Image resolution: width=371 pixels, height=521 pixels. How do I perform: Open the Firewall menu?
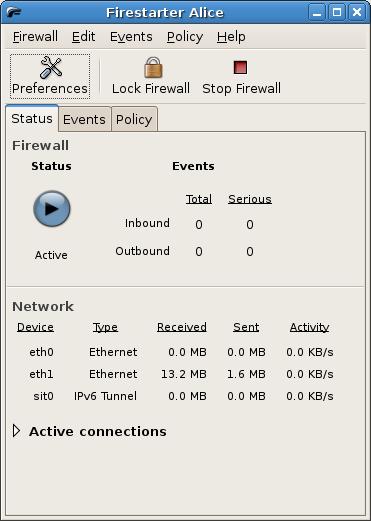click(x=35, y=36)
